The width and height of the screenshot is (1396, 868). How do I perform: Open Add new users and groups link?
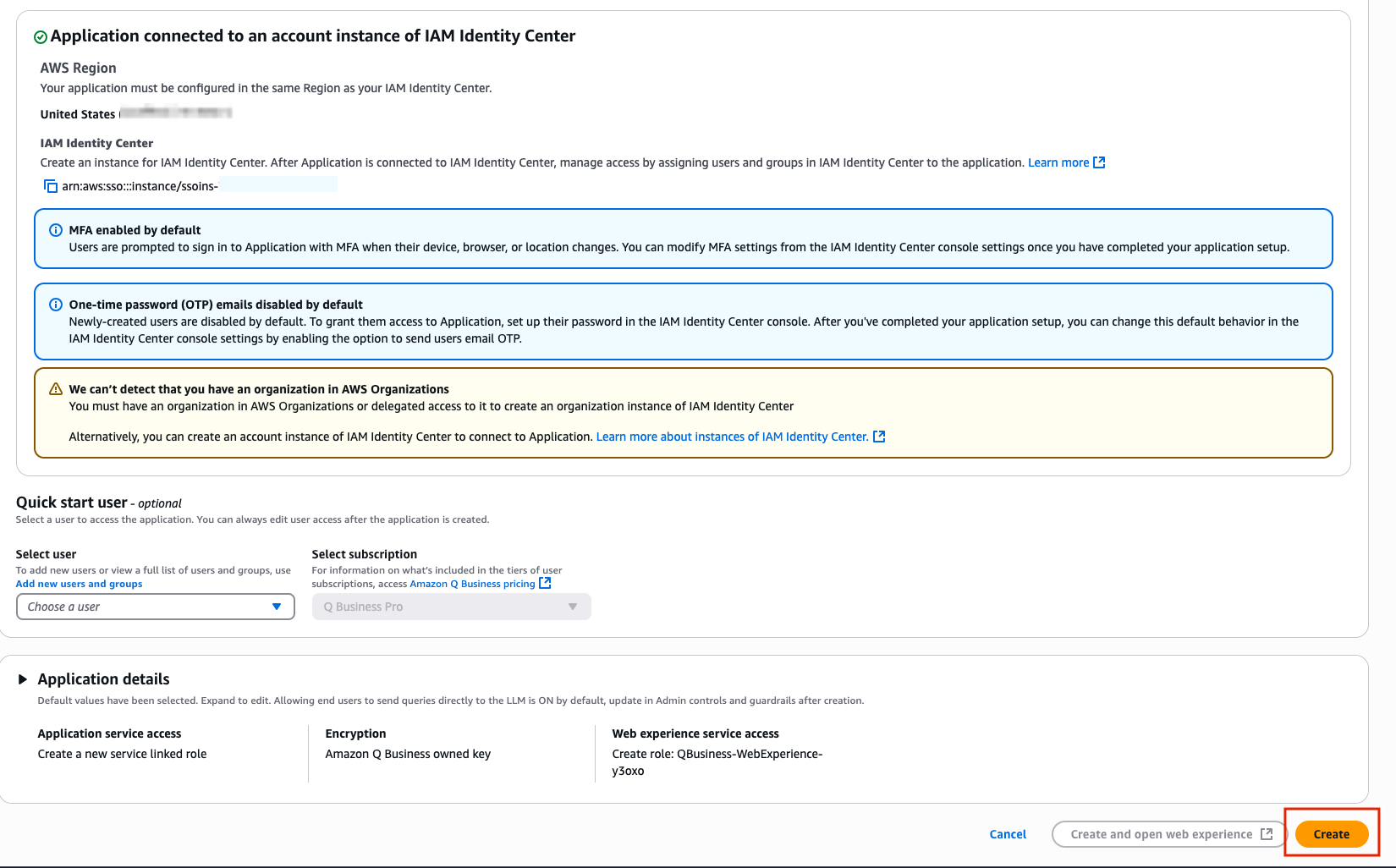(x=79, y=584)
